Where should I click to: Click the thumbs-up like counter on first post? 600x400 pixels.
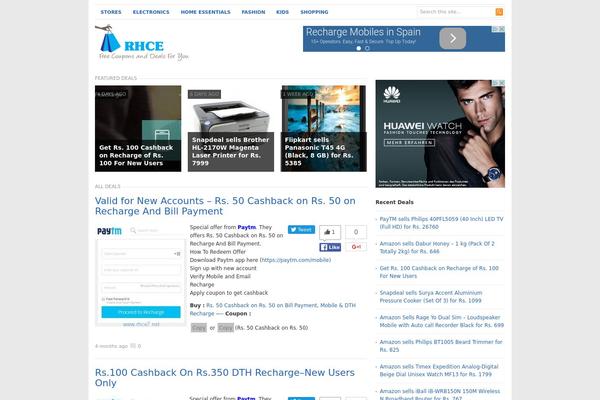point(330,232)
